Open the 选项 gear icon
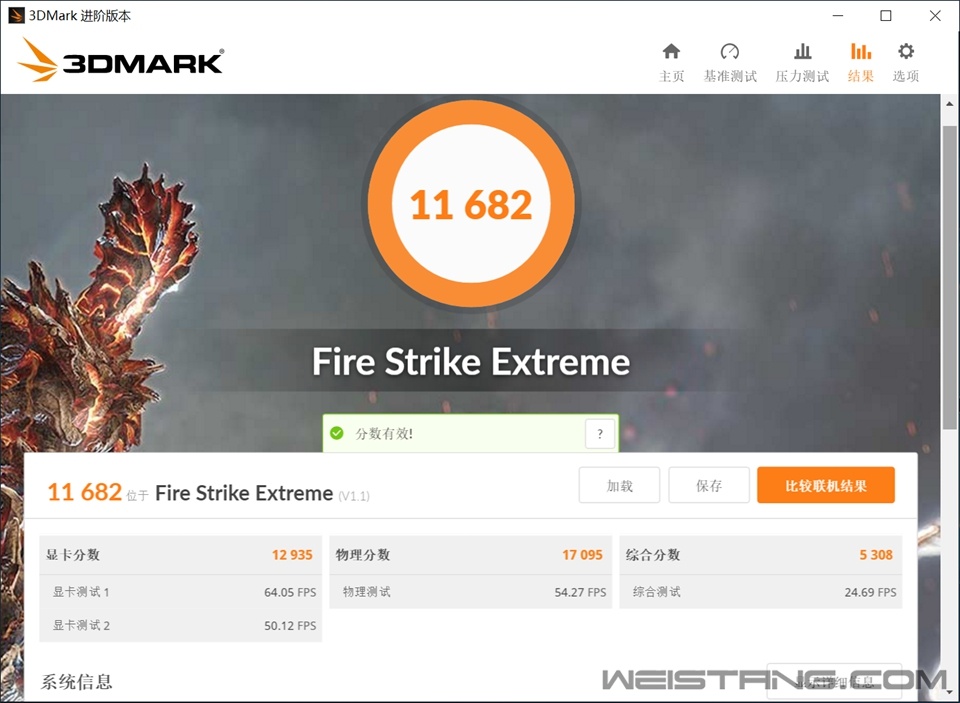Image resolution: width=960 pixels, height=703 pixels. [906, 51]
